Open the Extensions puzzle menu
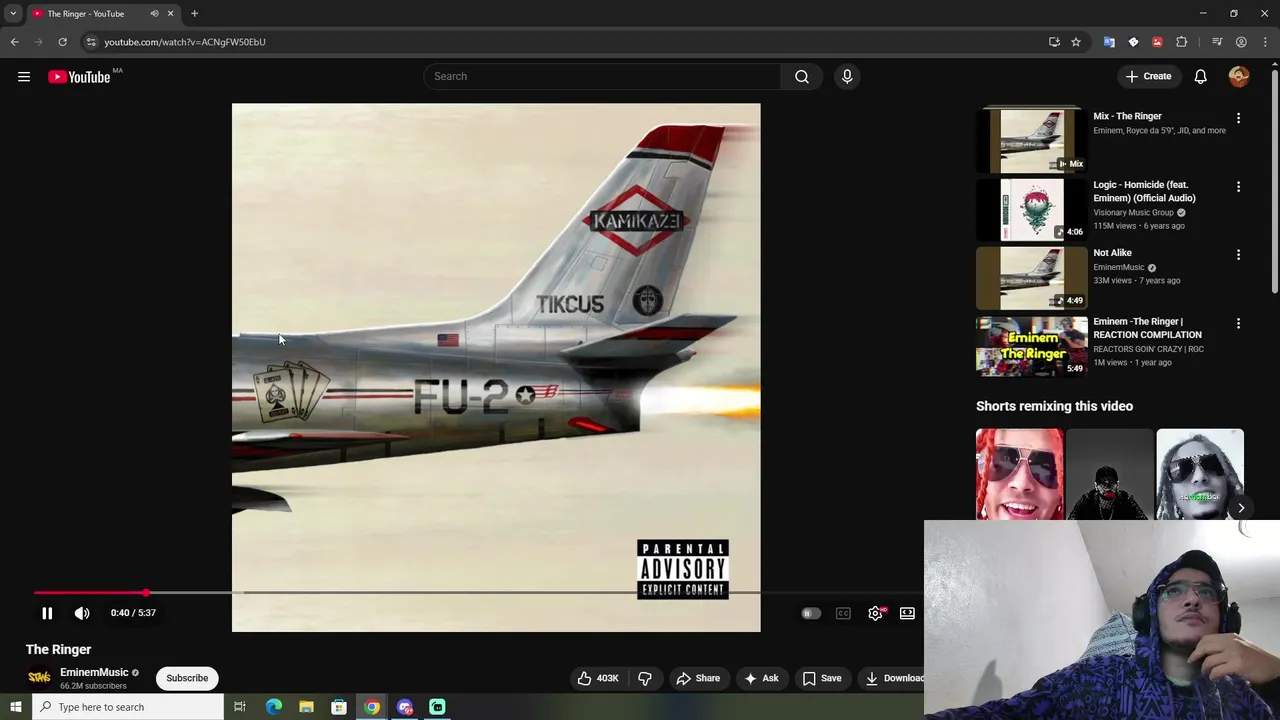Screen dimensions: 1280x720 click(1182, 42)
